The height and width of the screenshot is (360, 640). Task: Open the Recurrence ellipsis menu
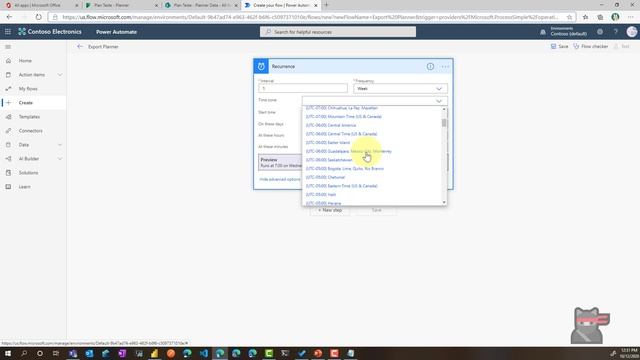[445, 66]
